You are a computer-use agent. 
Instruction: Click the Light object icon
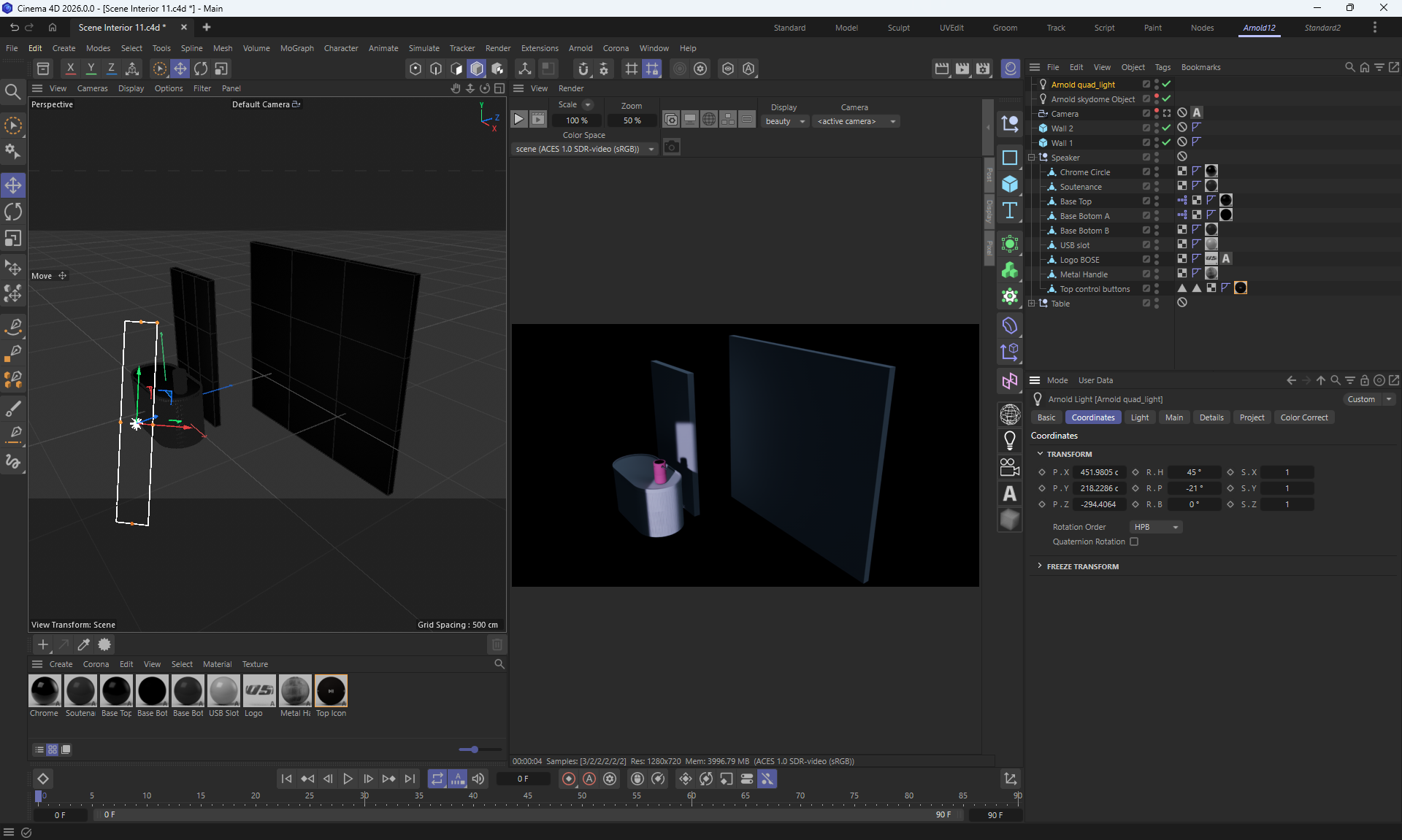click(x=1010, y=440)
